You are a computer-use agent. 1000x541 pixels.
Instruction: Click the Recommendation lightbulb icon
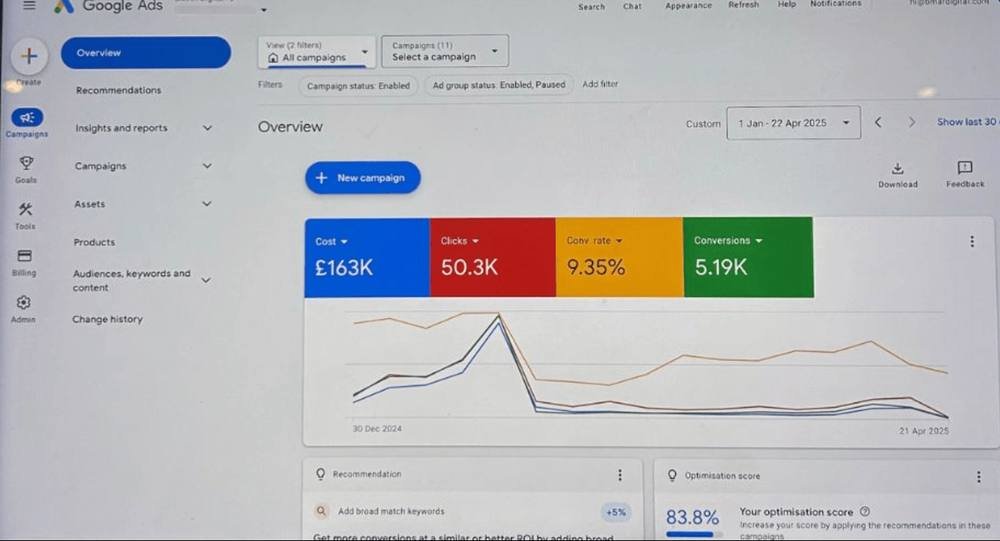pyautogui.click(x=321, y=474)
